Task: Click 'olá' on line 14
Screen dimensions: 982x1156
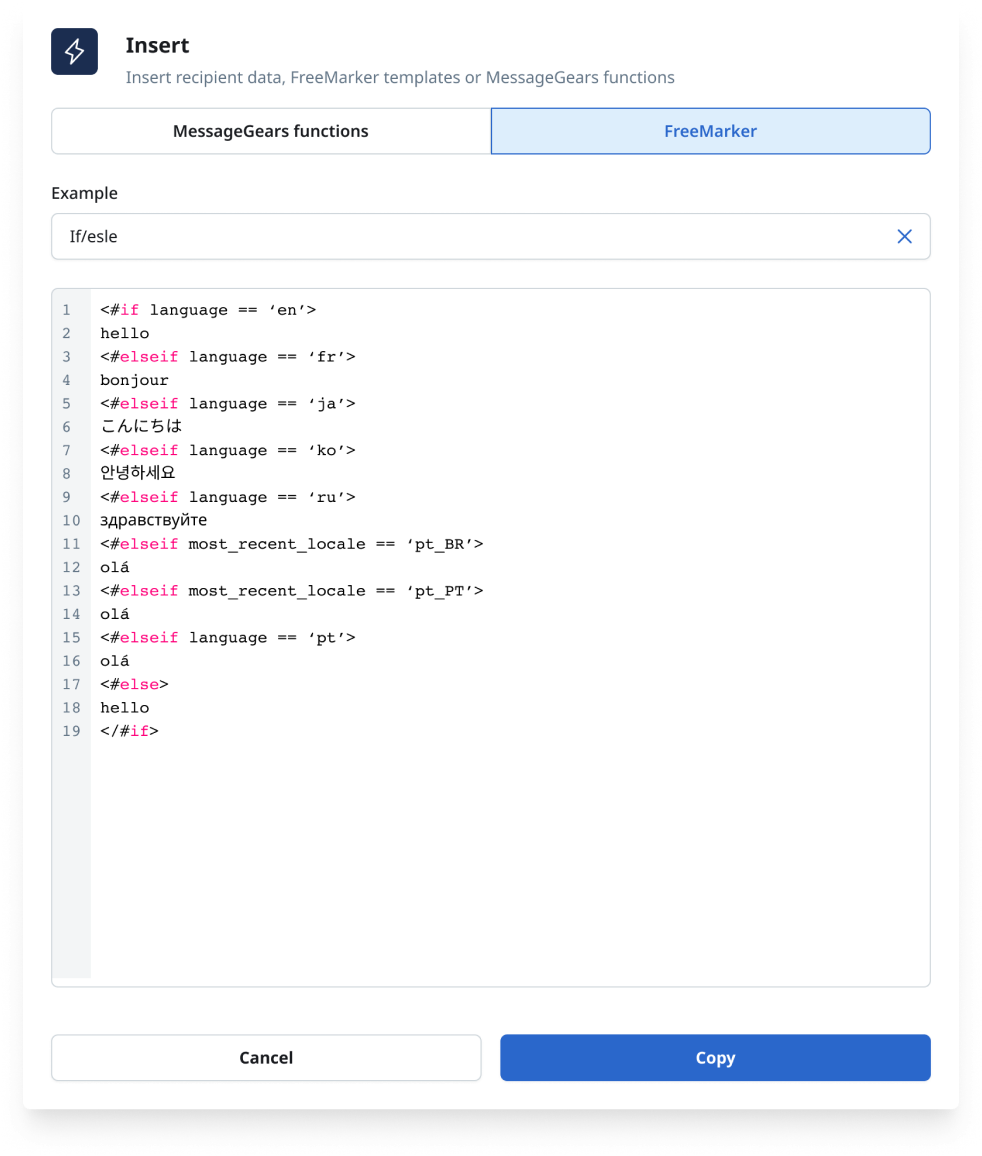Action: (x=115, y=614)
